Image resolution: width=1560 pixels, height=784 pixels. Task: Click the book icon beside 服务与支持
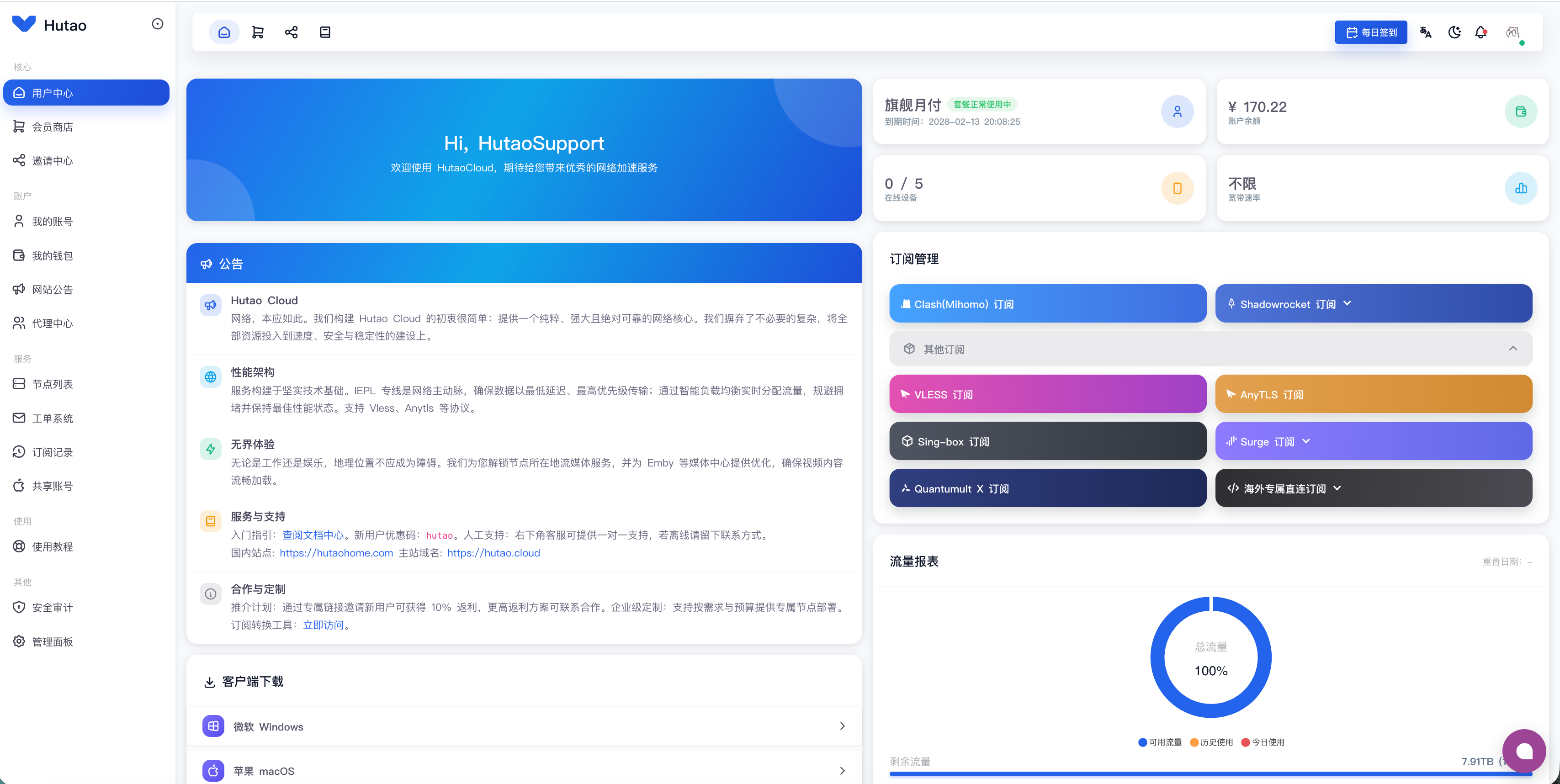coord(211,521)
